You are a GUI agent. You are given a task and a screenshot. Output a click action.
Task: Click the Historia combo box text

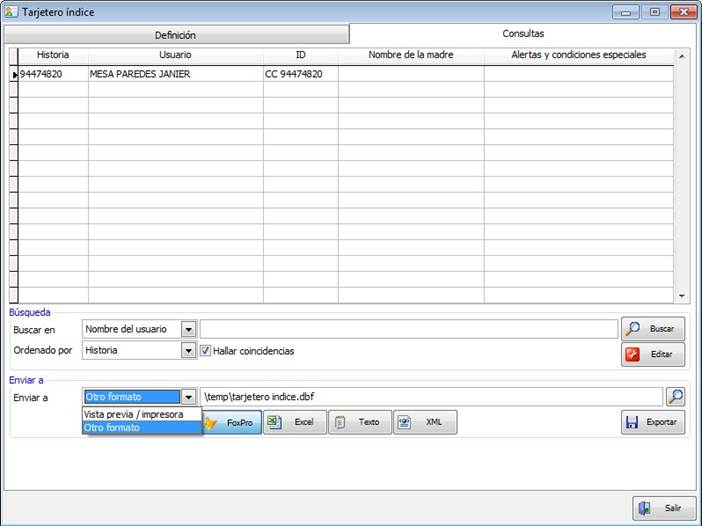click(101, 351)
